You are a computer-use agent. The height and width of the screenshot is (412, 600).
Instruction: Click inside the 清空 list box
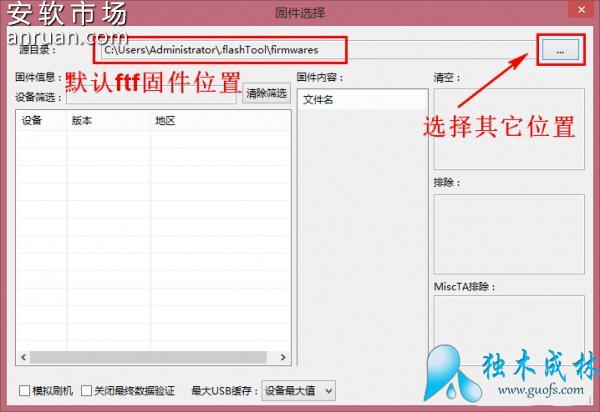[x=509, y=128]
